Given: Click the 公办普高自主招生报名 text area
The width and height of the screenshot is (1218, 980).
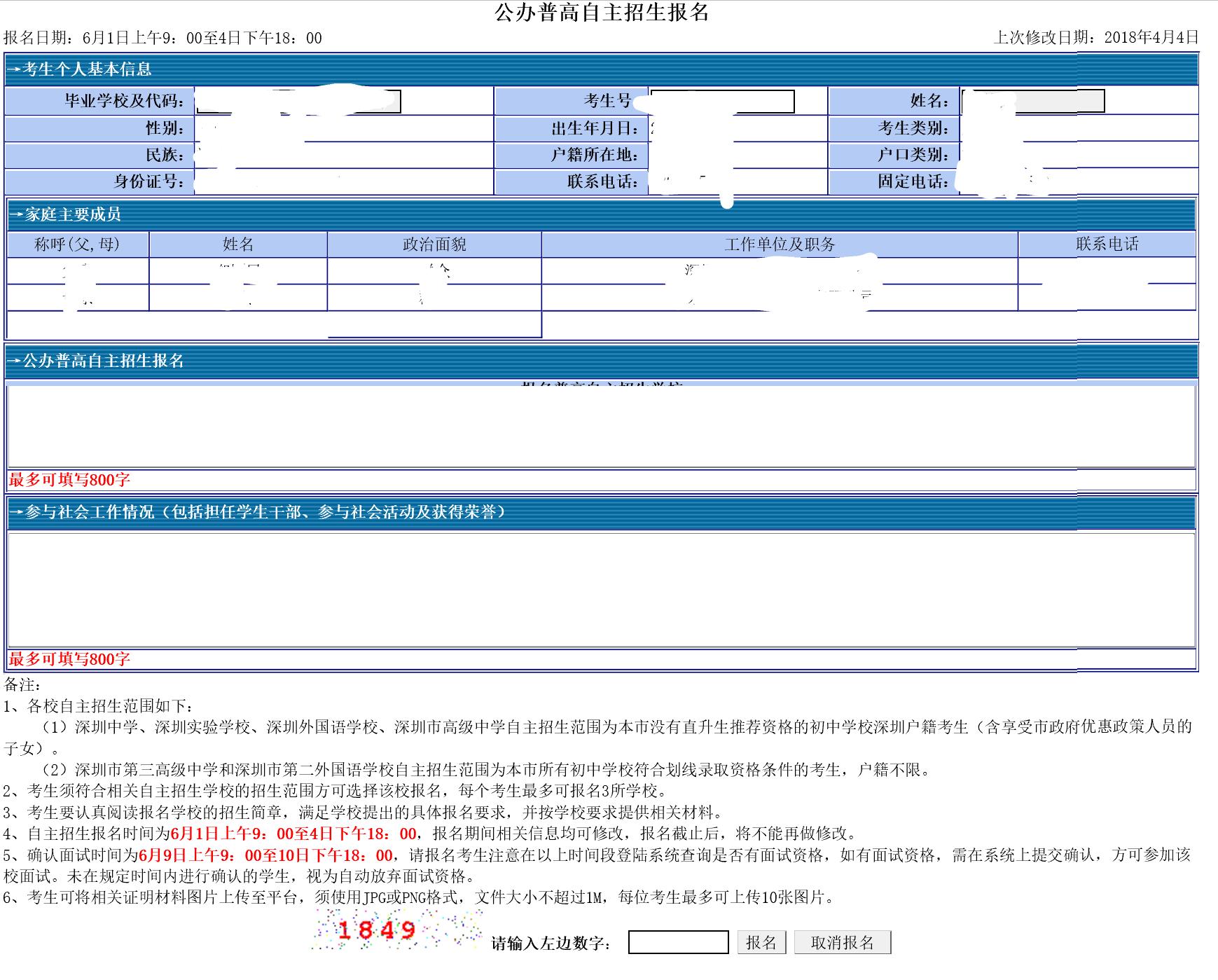Looking at the screenshot, I should tap(601, 426).
